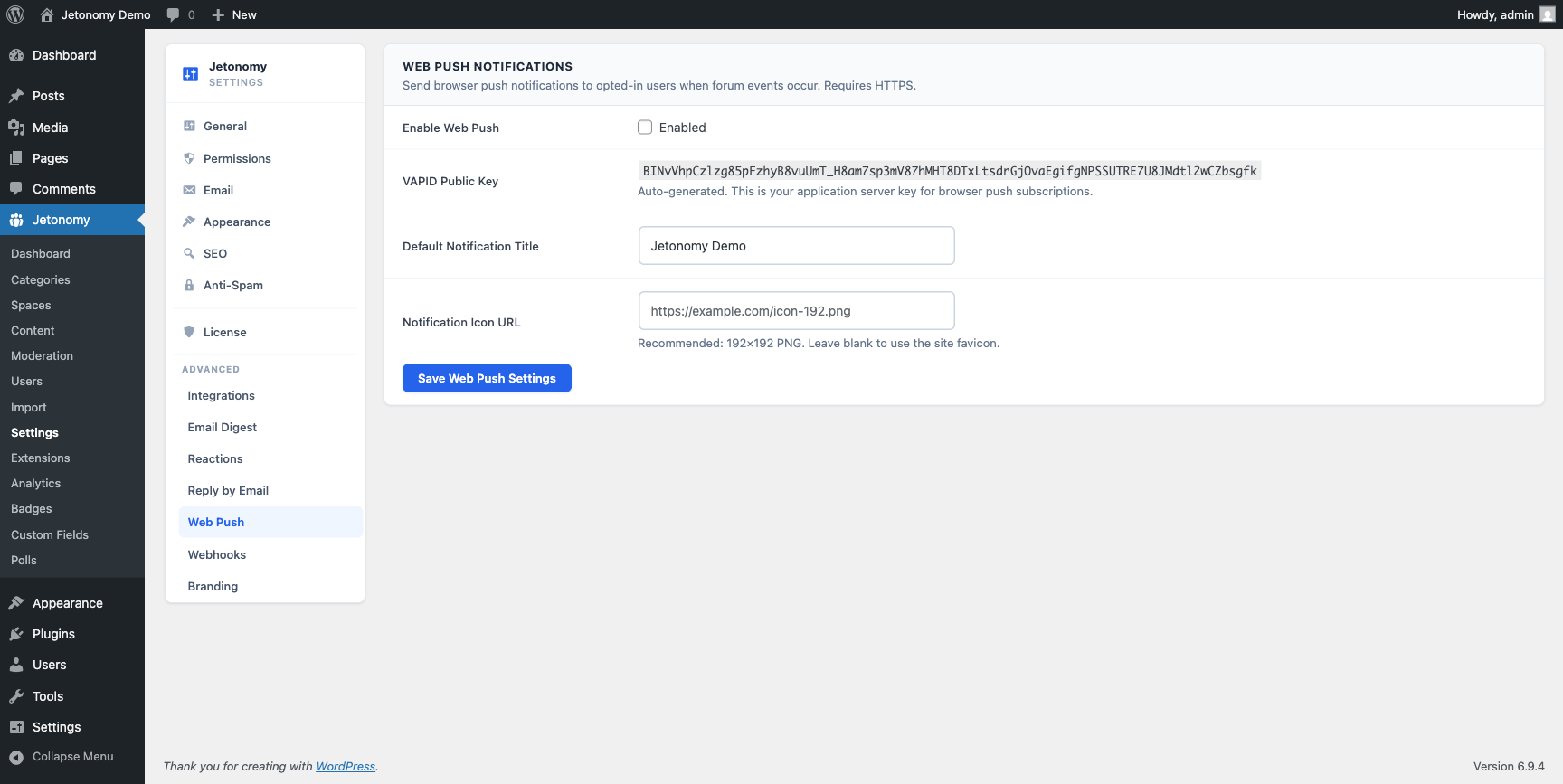Click the License shield icon
This screenshot has width=1563, height=784.
point(189,332)
